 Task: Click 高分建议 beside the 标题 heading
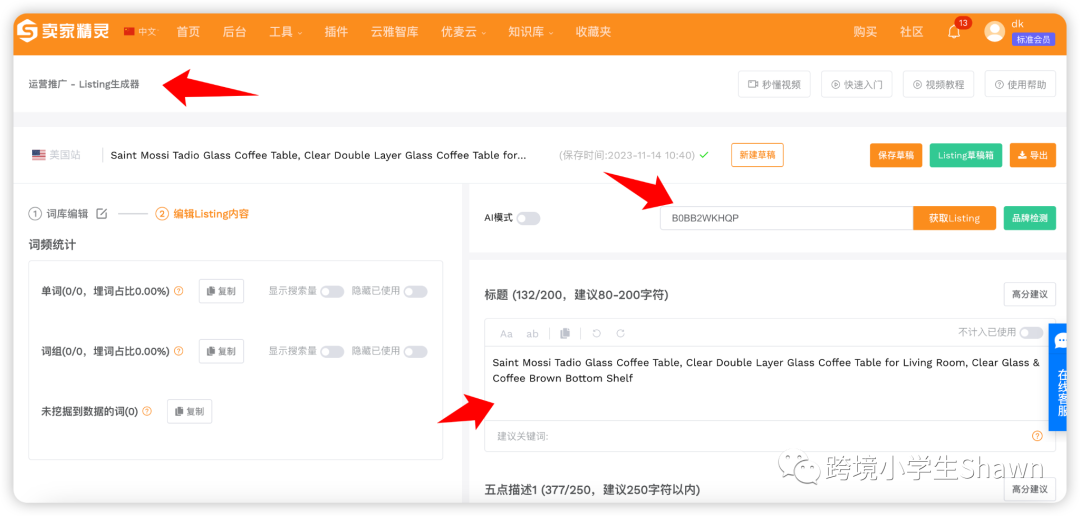tap(1030, 294)
